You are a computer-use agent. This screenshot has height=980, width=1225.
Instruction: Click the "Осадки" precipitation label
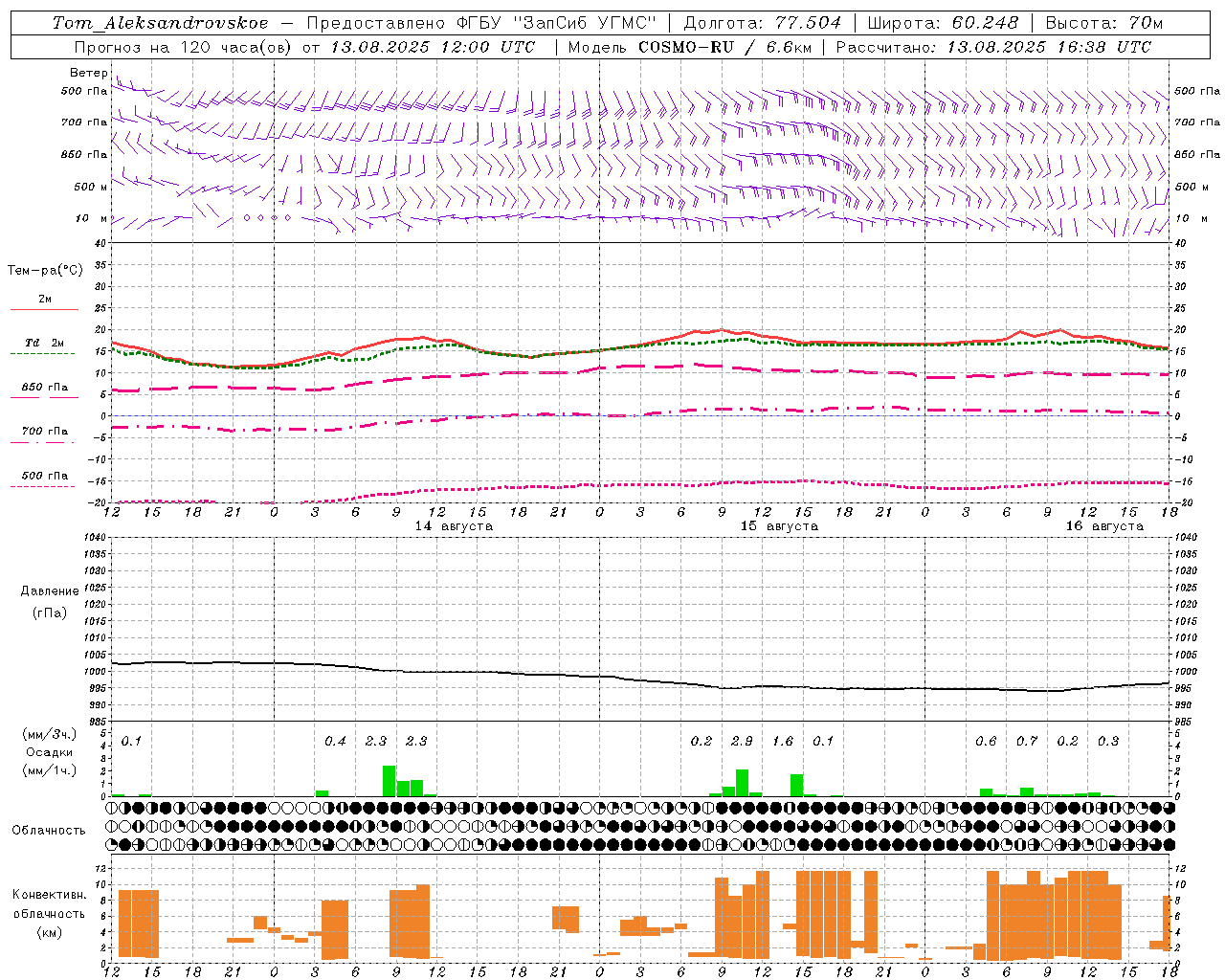pyautogui.click(x=49, y=752)
